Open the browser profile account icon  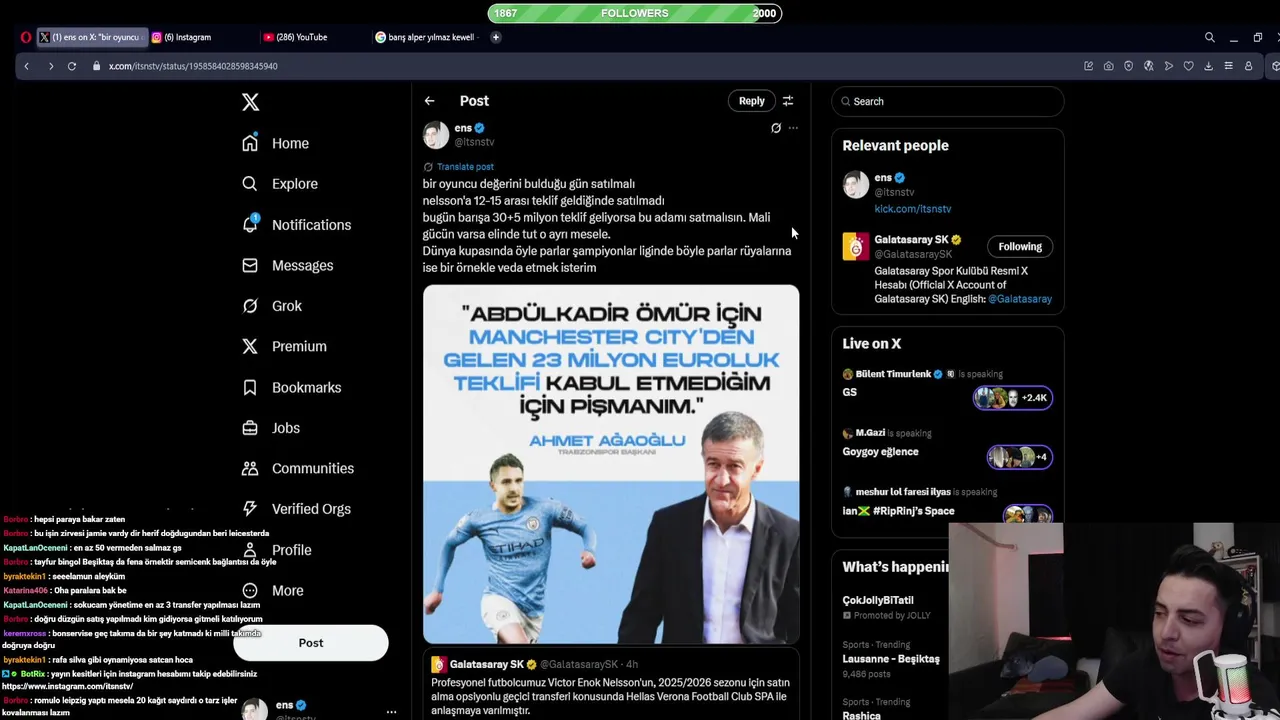1248,66
